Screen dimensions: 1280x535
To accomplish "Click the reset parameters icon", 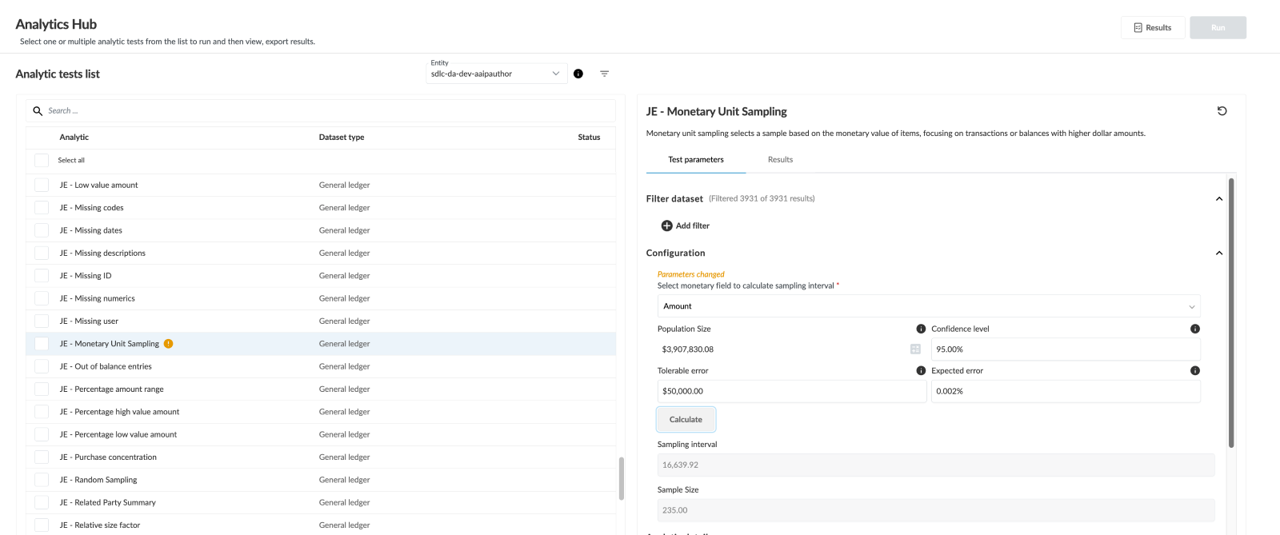I will (x=1221, y=111).
